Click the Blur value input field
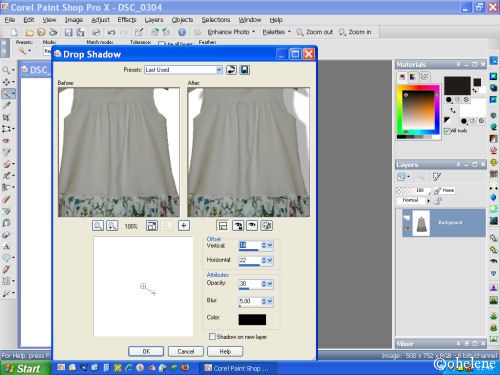 click(x=249, y=301)
